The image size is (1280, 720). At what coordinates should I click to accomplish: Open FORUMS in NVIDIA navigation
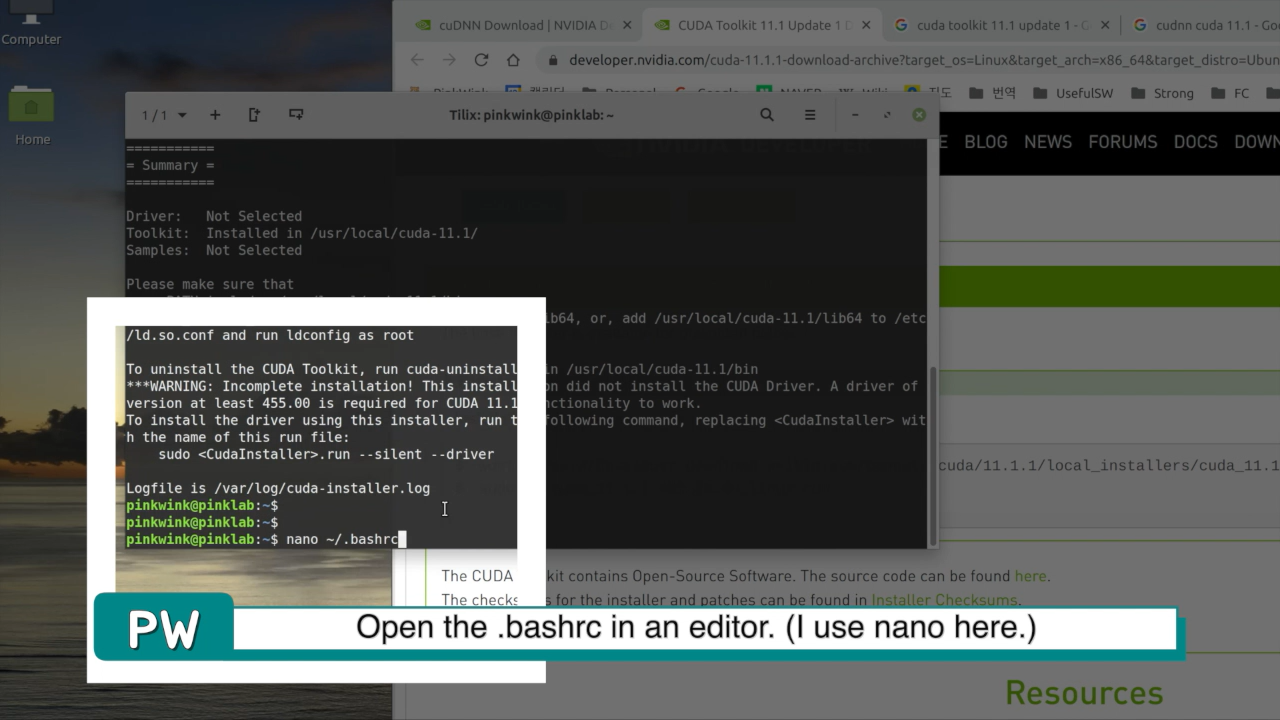pyautogui.click(x=1122, y=142)
